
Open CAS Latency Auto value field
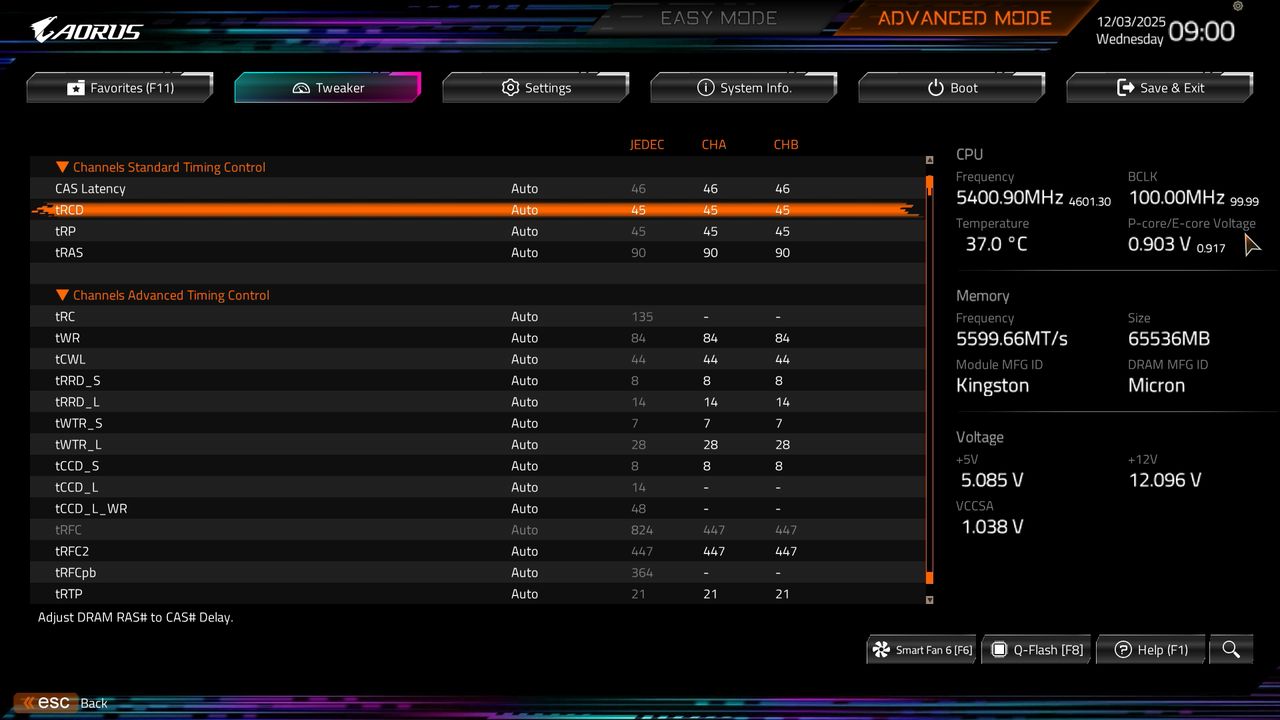pyautogui.click(x=524, y=189)
